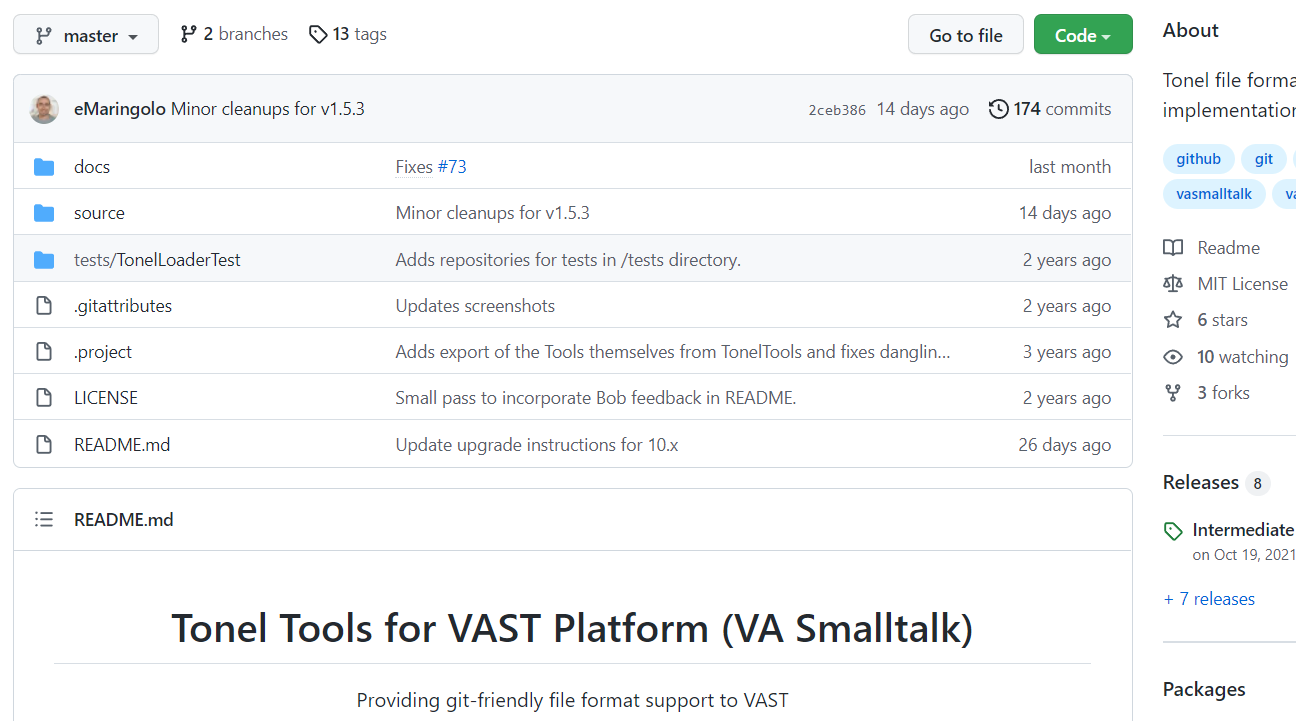Open the eMaringolo author link
The image size is (1296, 721).
pos(120,109)
